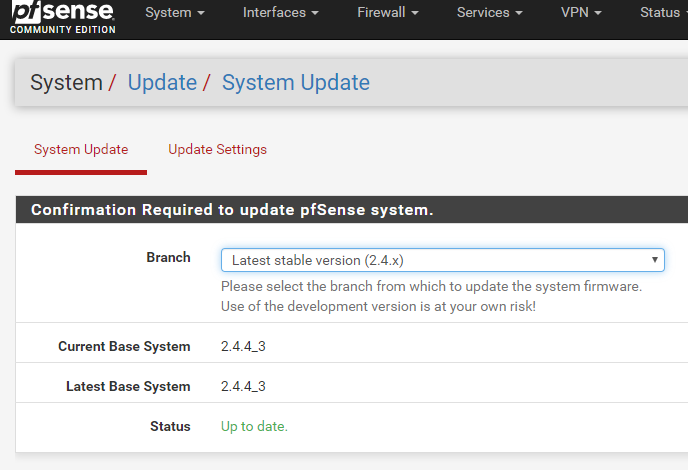
Task: Click the Current Base System value 2.4.4_3
Action: click(x=243, y=347)
